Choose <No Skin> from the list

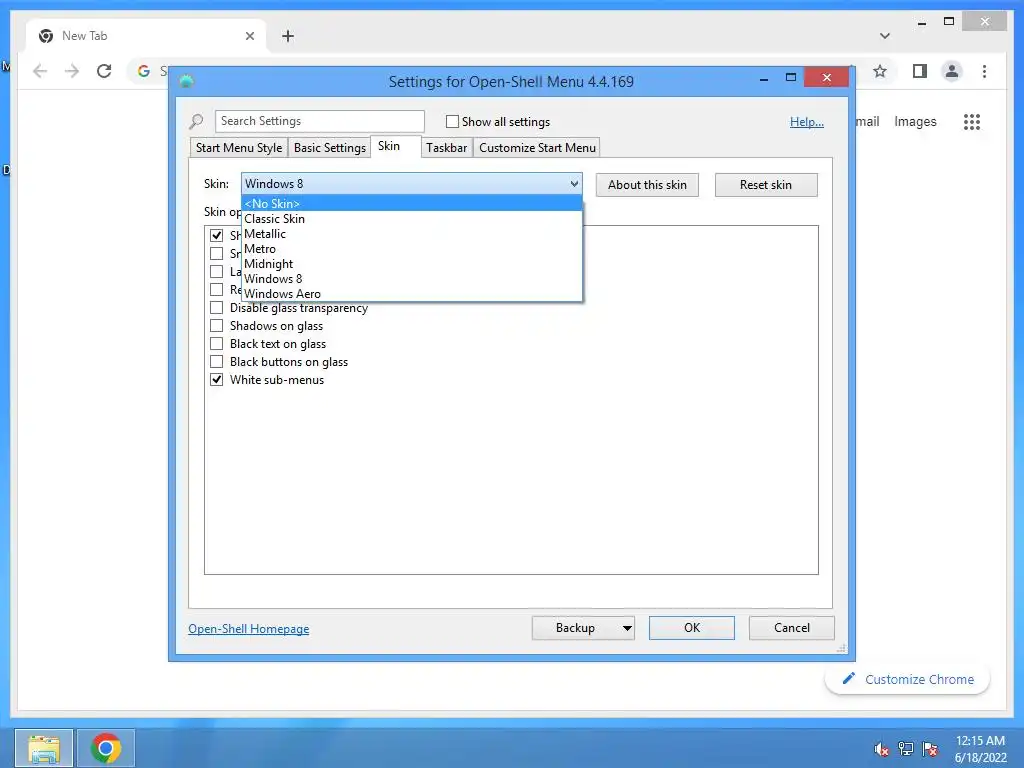411,204
